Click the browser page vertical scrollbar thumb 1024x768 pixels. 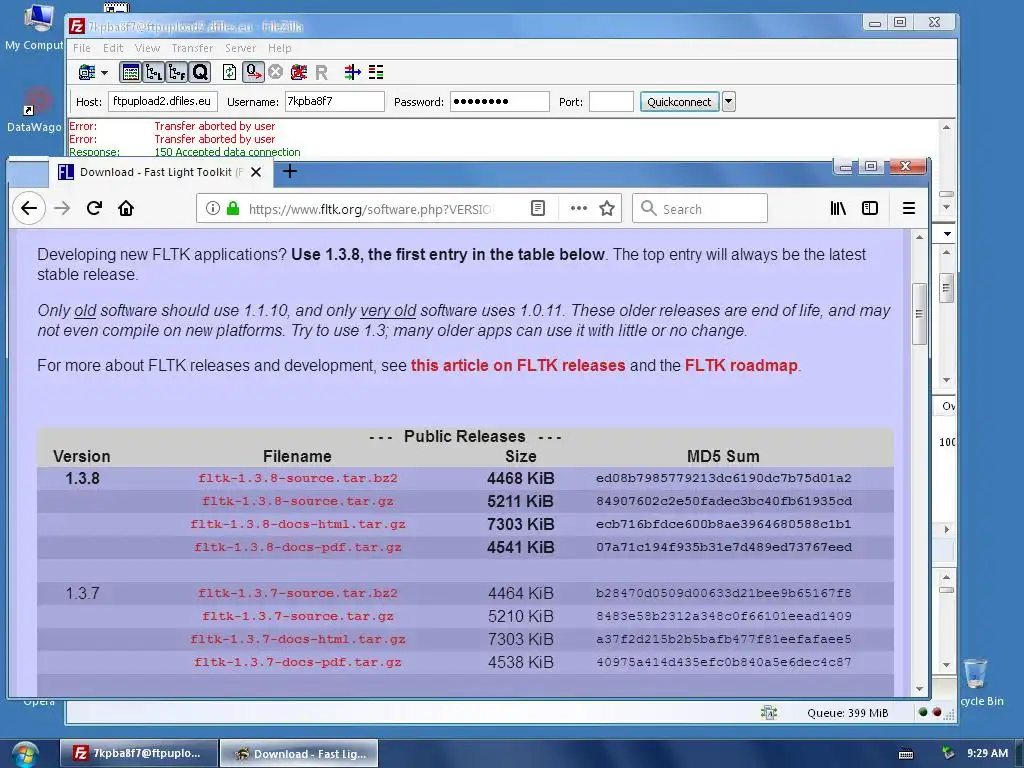tap(920, 313)
